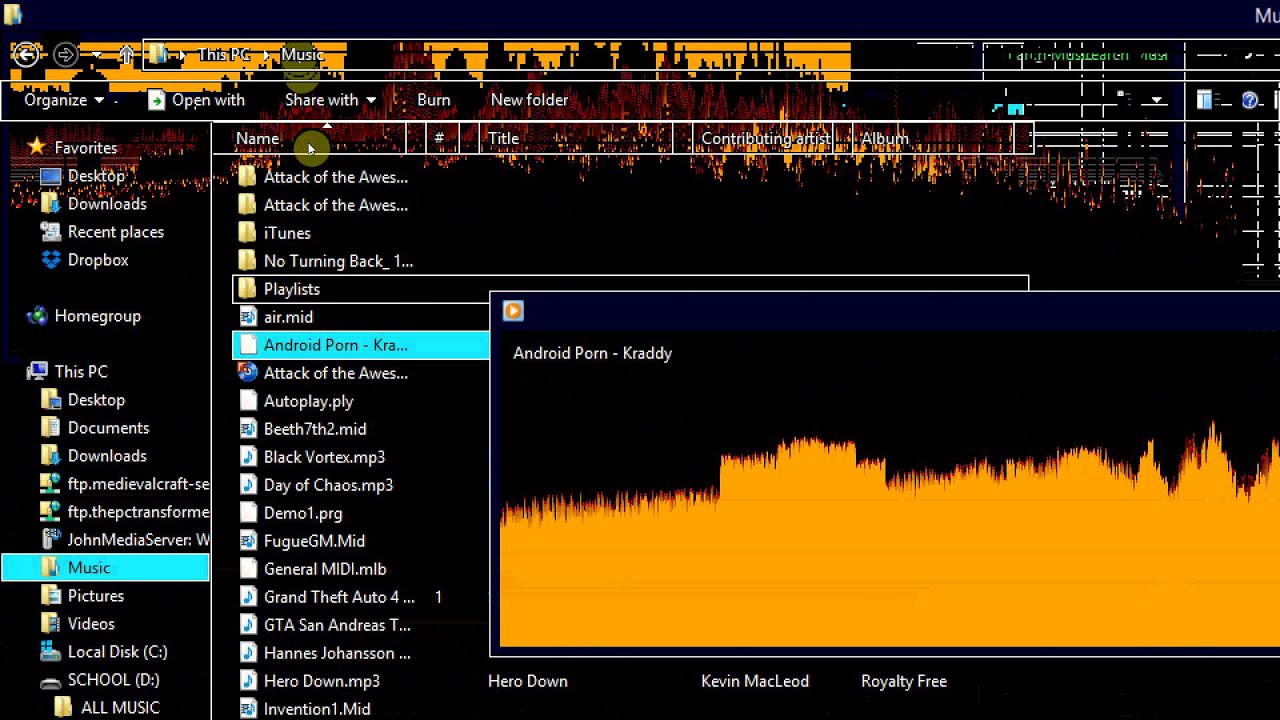The width and height of the screenshot is (1280, 720).
Task: Select Downloads under Favorites
Action: point(107,204)
